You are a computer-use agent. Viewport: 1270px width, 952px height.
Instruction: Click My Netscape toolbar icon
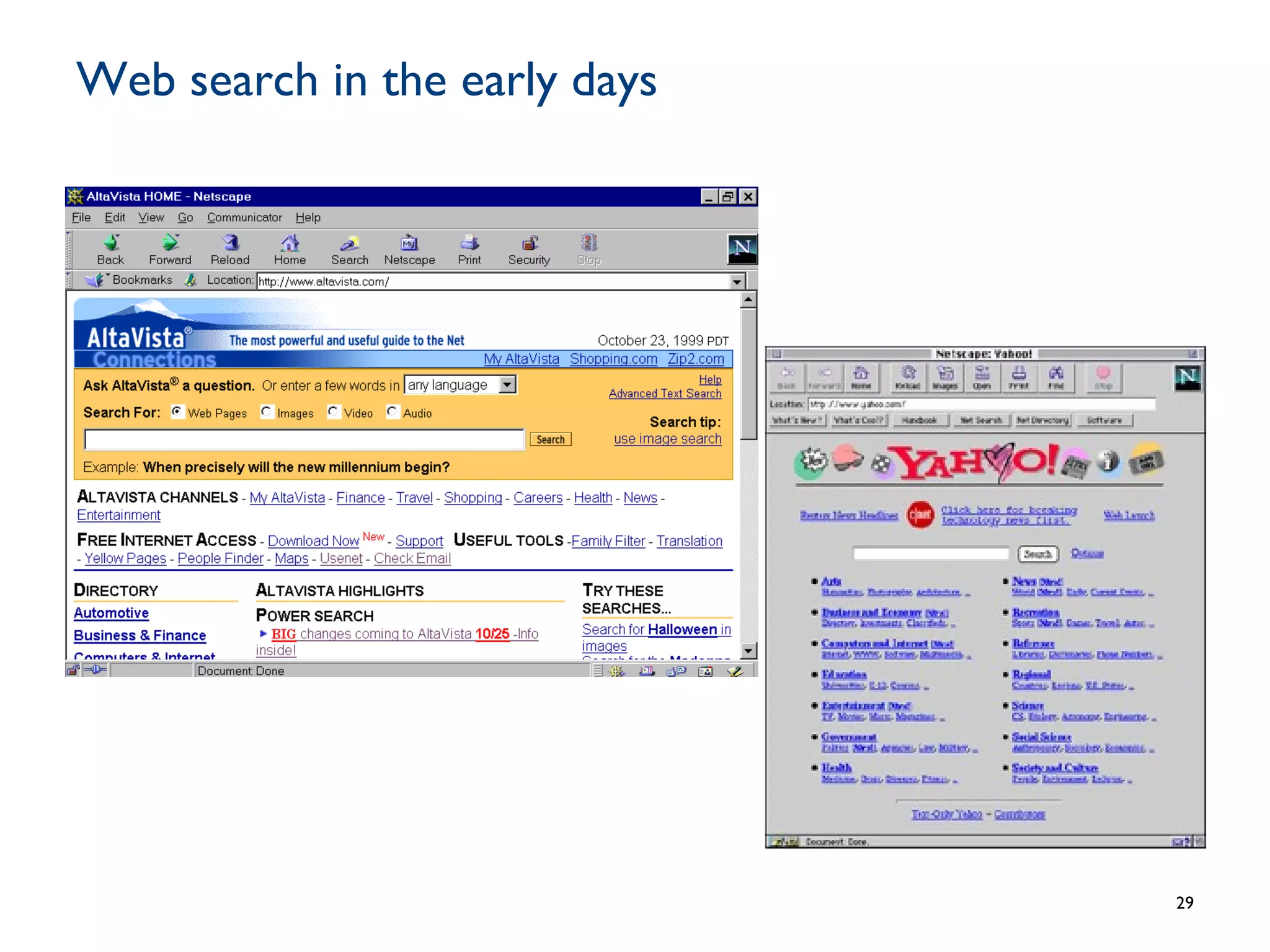(409, 250)
